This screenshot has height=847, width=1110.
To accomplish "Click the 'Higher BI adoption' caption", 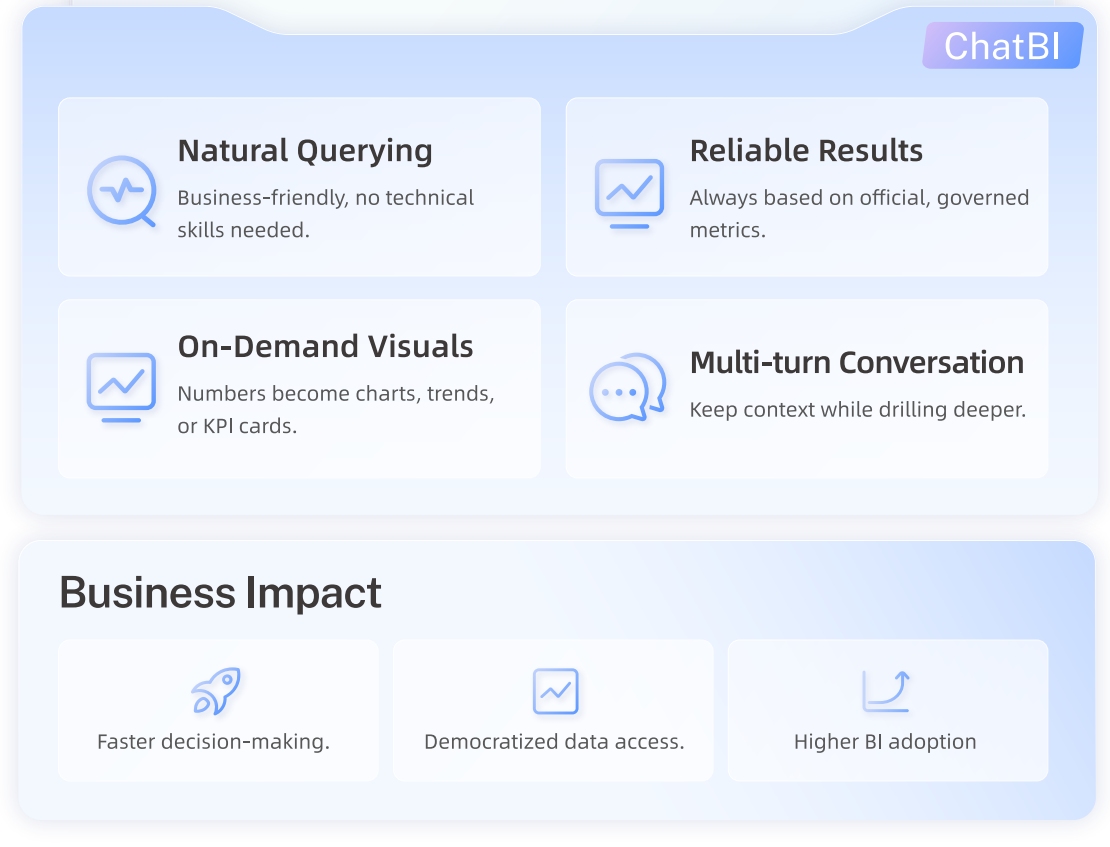I will pos(885,742).
